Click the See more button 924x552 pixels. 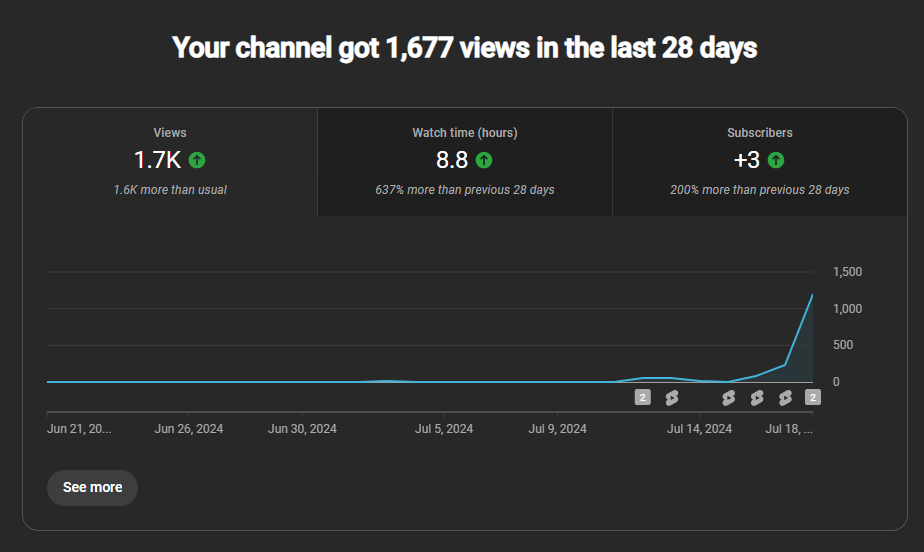coord(93,488)
